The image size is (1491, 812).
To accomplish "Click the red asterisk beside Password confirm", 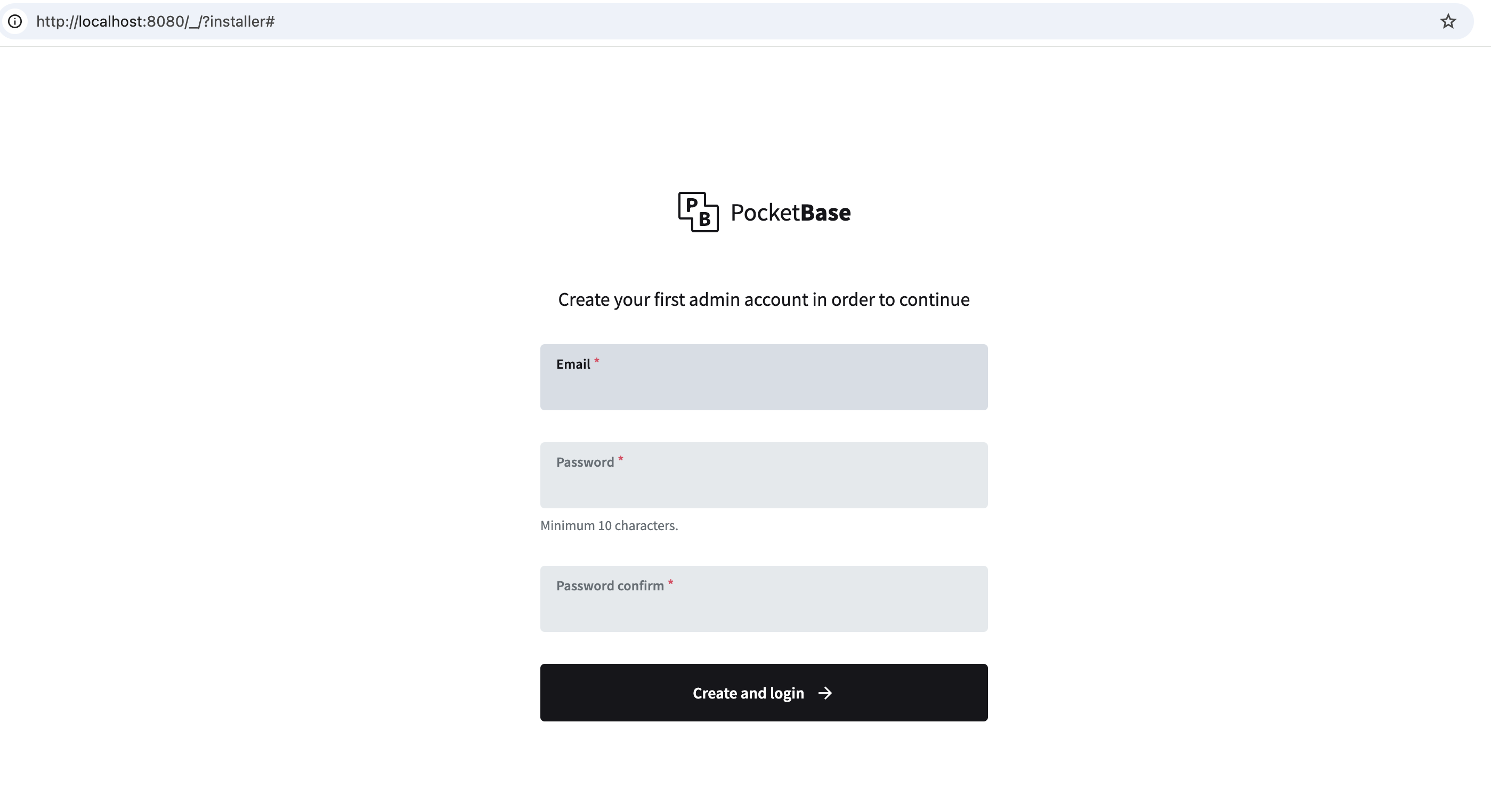I will coord(670,582).
